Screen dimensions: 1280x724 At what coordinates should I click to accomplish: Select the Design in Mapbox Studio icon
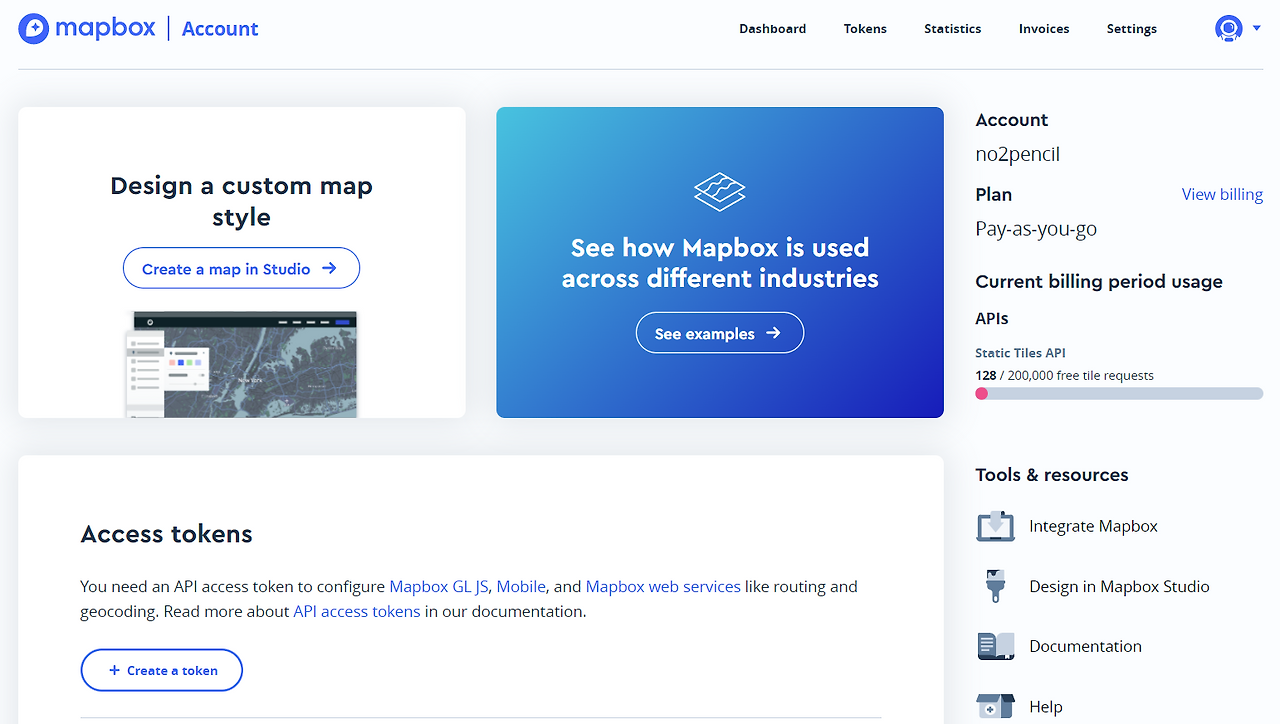tap(995, 586)
